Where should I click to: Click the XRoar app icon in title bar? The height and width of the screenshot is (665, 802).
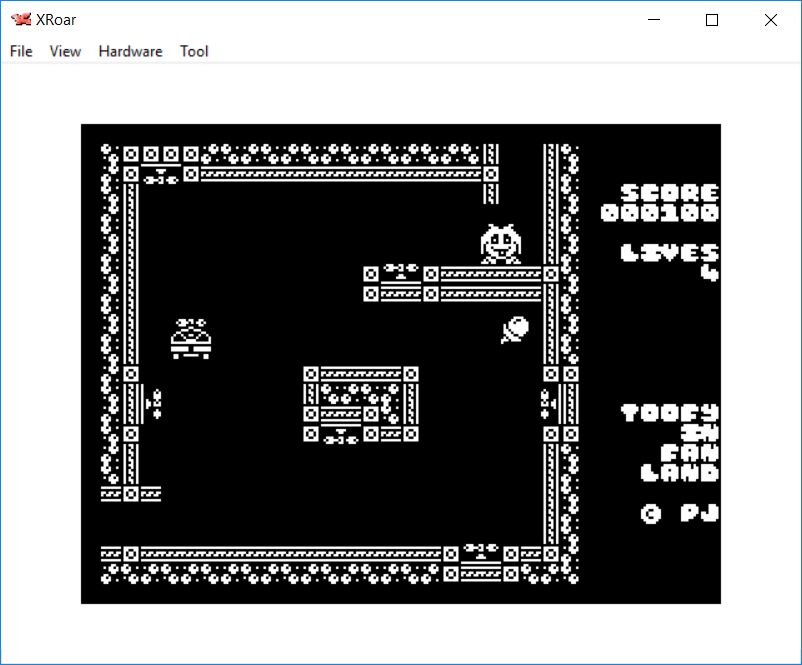click(21, 20)
